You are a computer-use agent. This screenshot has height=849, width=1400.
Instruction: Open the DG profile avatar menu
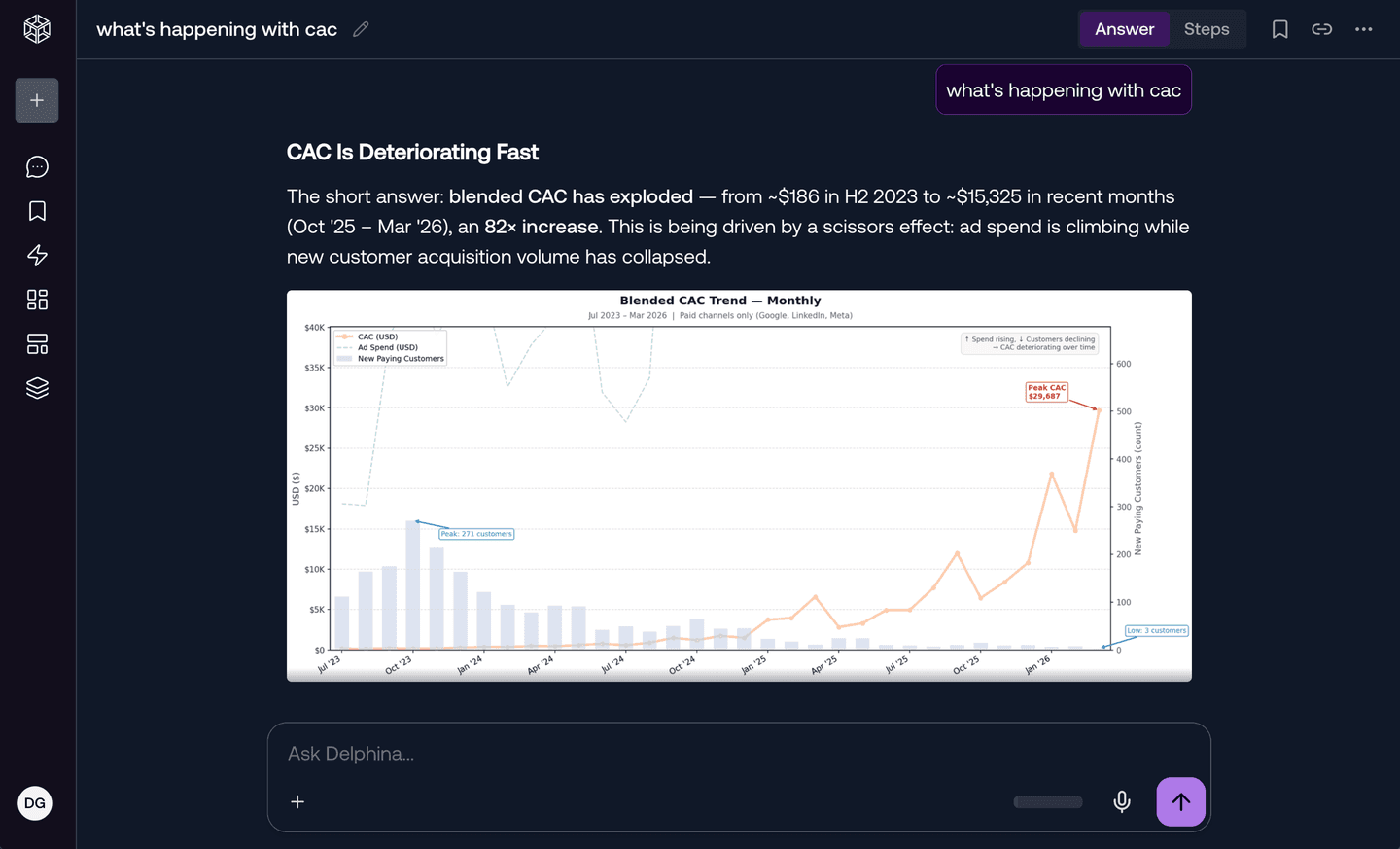coord(35,803)
